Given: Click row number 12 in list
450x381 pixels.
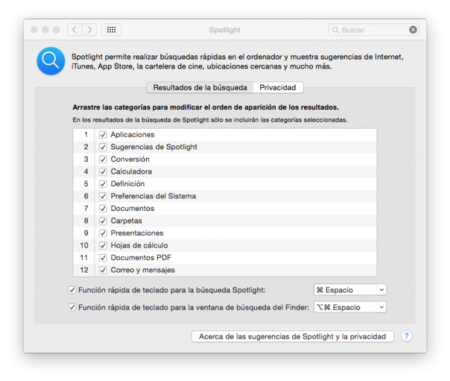Looking at the screenshot, I should [84, 270].
